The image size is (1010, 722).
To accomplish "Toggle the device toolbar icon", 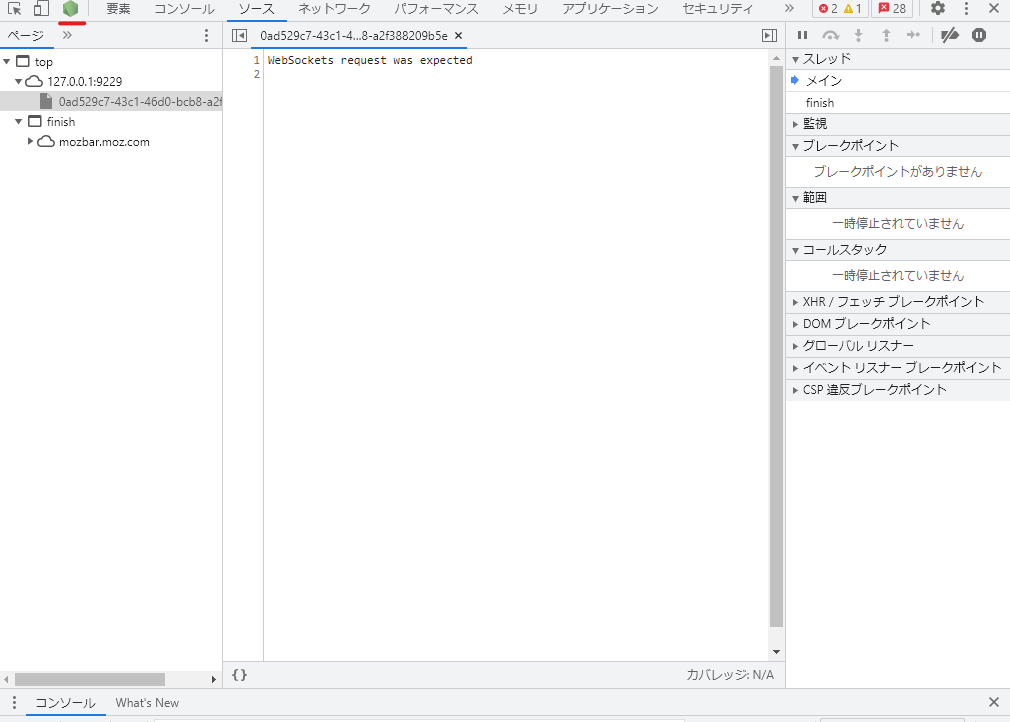I will coord(41,8).
